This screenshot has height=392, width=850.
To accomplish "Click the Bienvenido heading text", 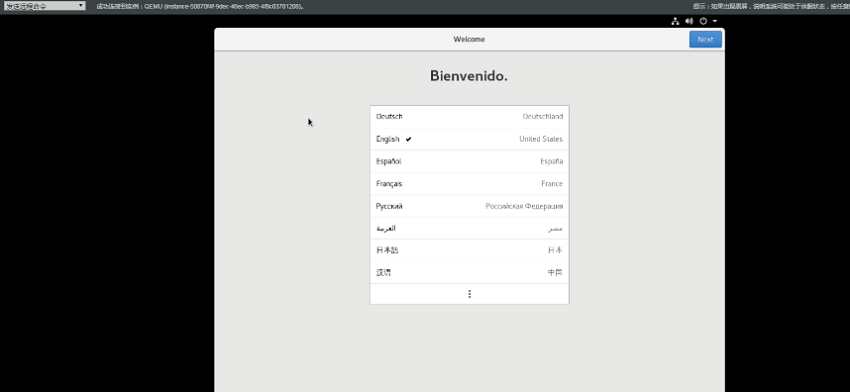I will coord(469,76).
